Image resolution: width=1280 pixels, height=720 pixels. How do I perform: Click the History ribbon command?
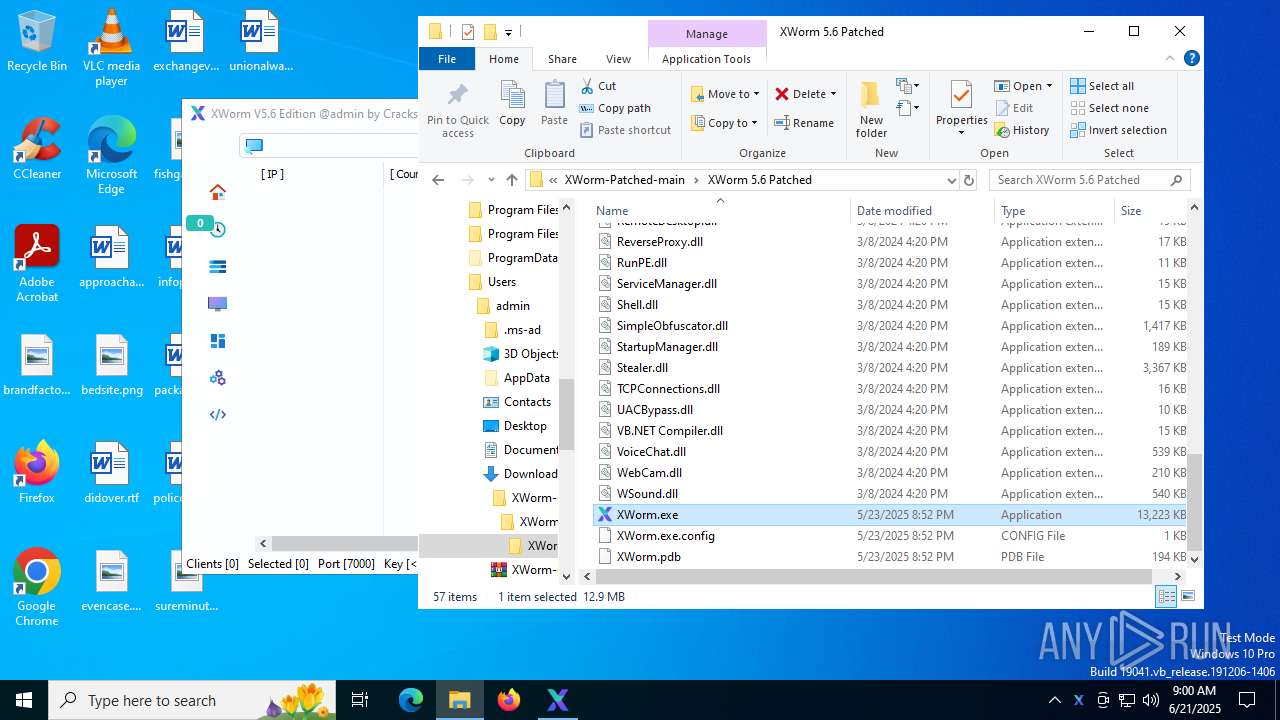point(1022,130)
